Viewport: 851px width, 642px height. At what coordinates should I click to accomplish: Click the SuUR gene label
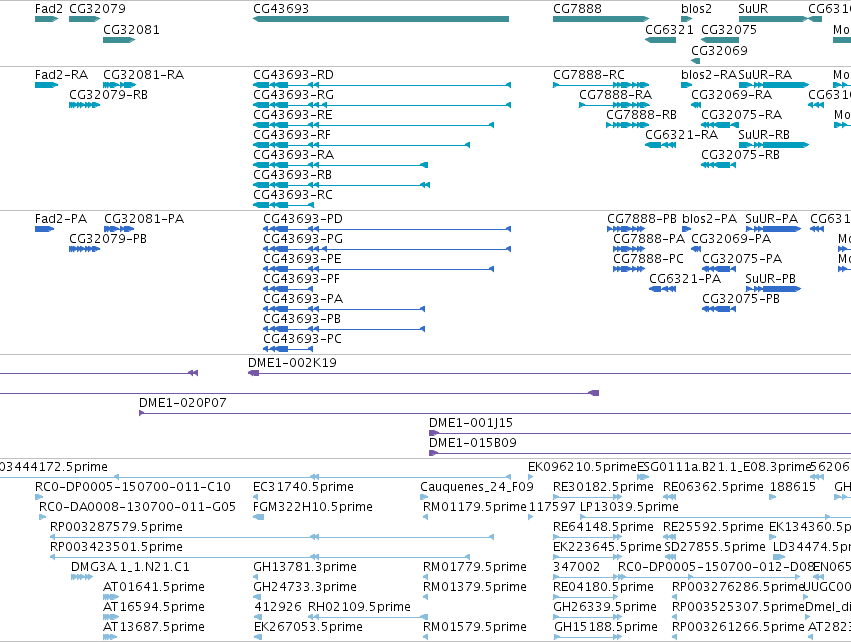click(753, 9)
